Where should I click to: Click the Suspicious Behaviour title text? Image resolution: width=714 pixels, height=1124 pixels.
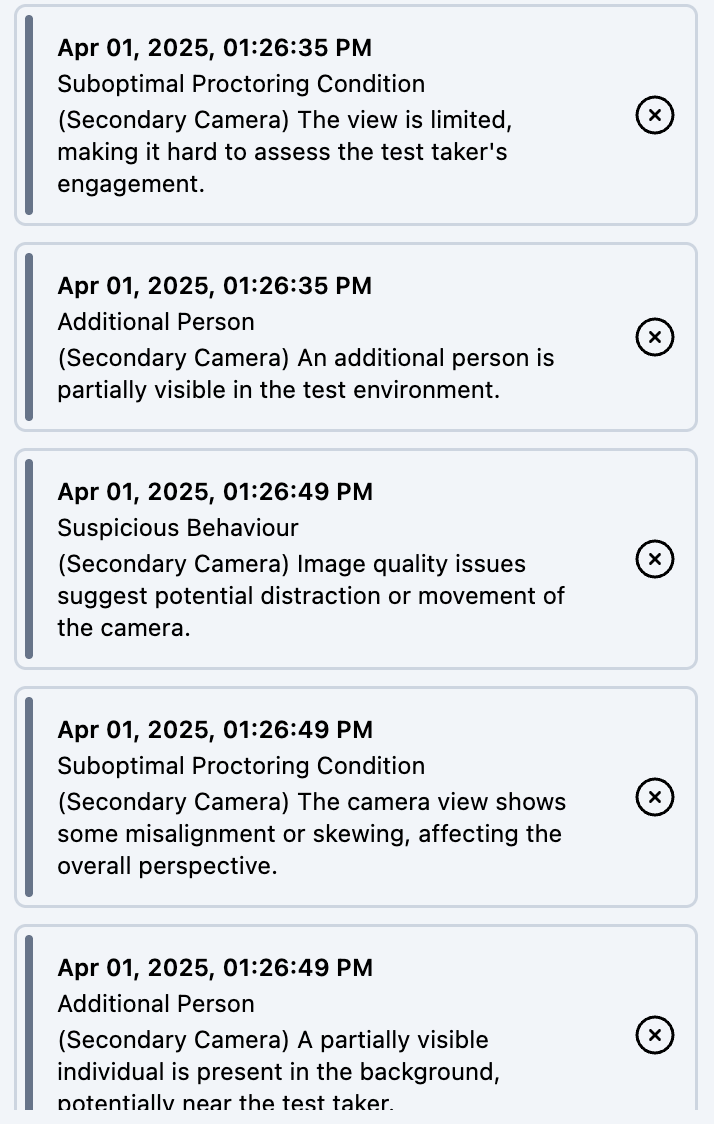(178, 528)
